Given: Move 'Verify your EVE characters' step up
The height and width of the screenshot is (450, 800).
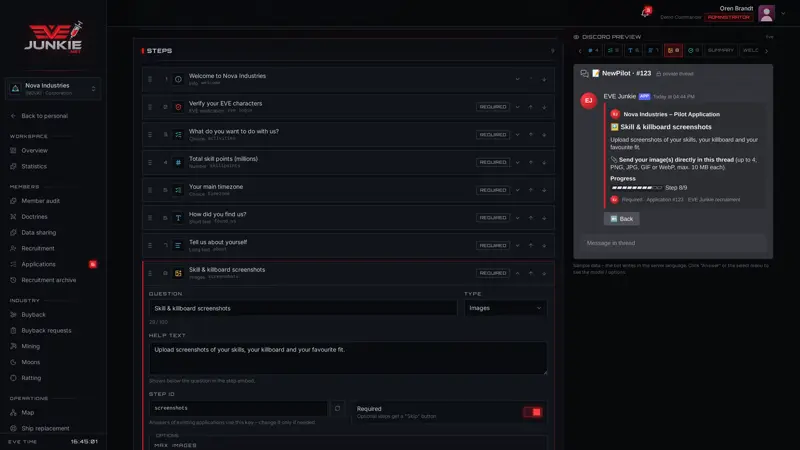Looking at the screenshot, I should 531,107.
